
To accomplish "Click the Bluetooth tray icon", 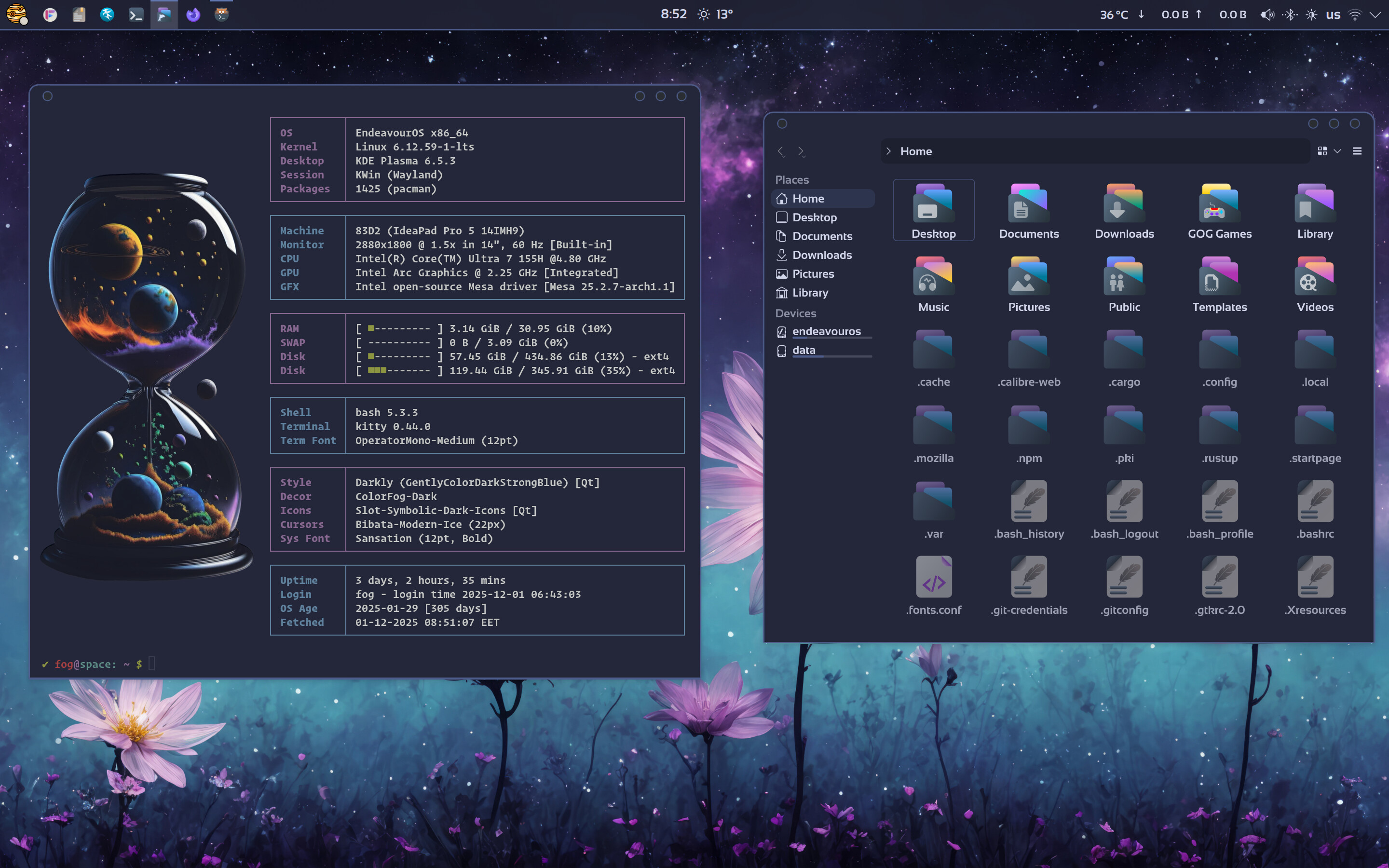I will pos(1290,15).
